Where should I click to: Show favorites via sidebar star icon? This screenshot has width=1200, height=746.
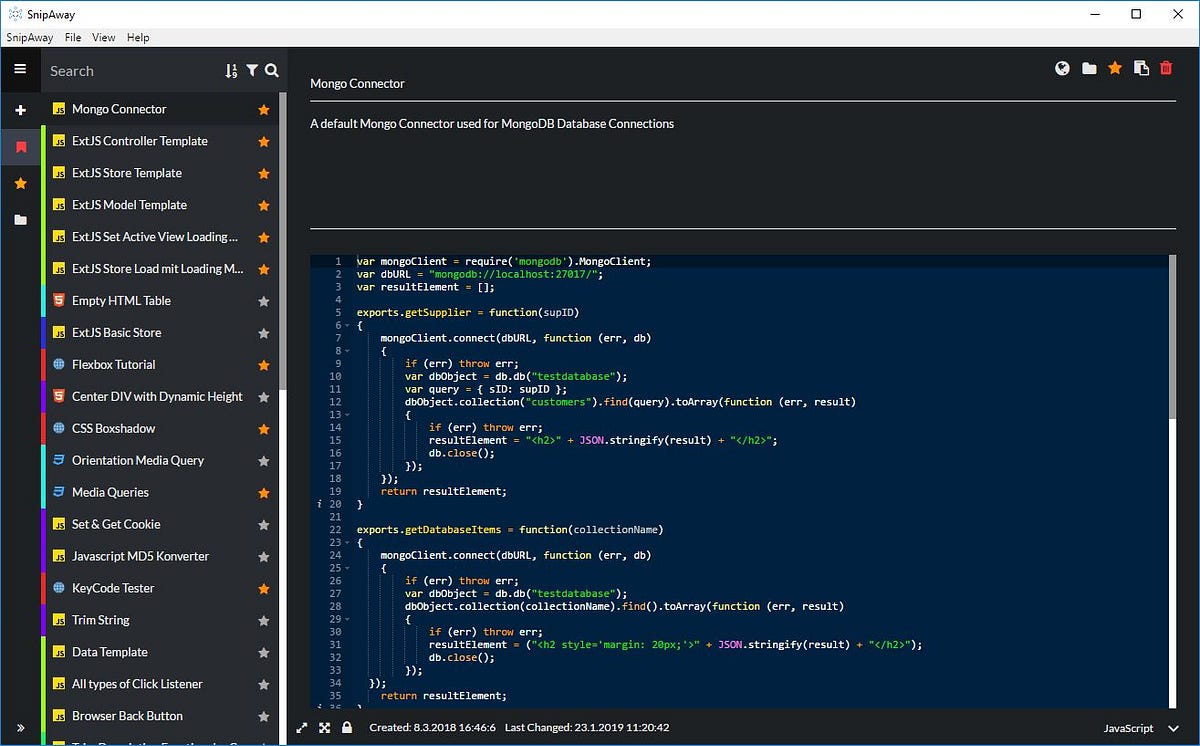(20, 183)
